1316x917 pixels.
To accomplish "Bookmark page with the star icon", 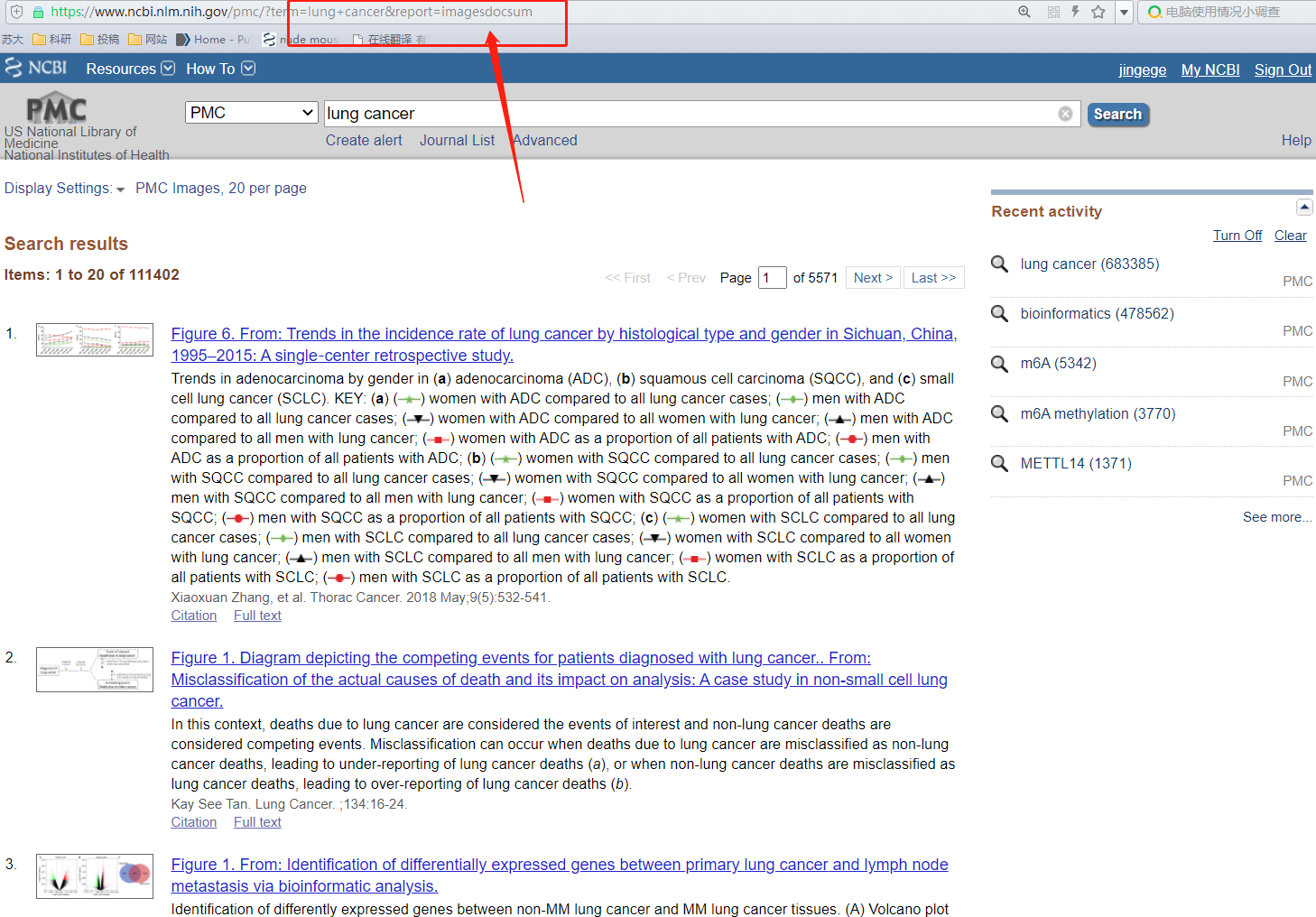I will point(1098,12).
